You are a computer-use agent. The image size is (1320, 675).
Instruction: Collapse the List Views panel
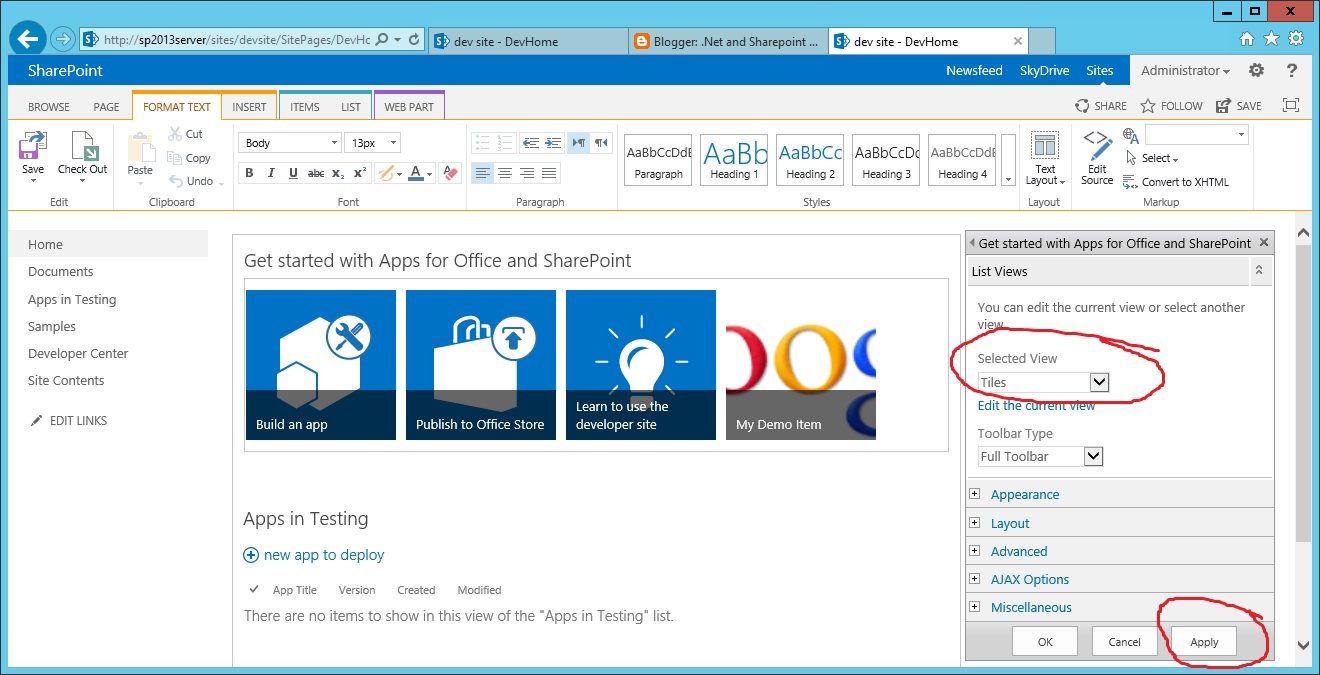pyautogui.click(x=1259, y=271)
